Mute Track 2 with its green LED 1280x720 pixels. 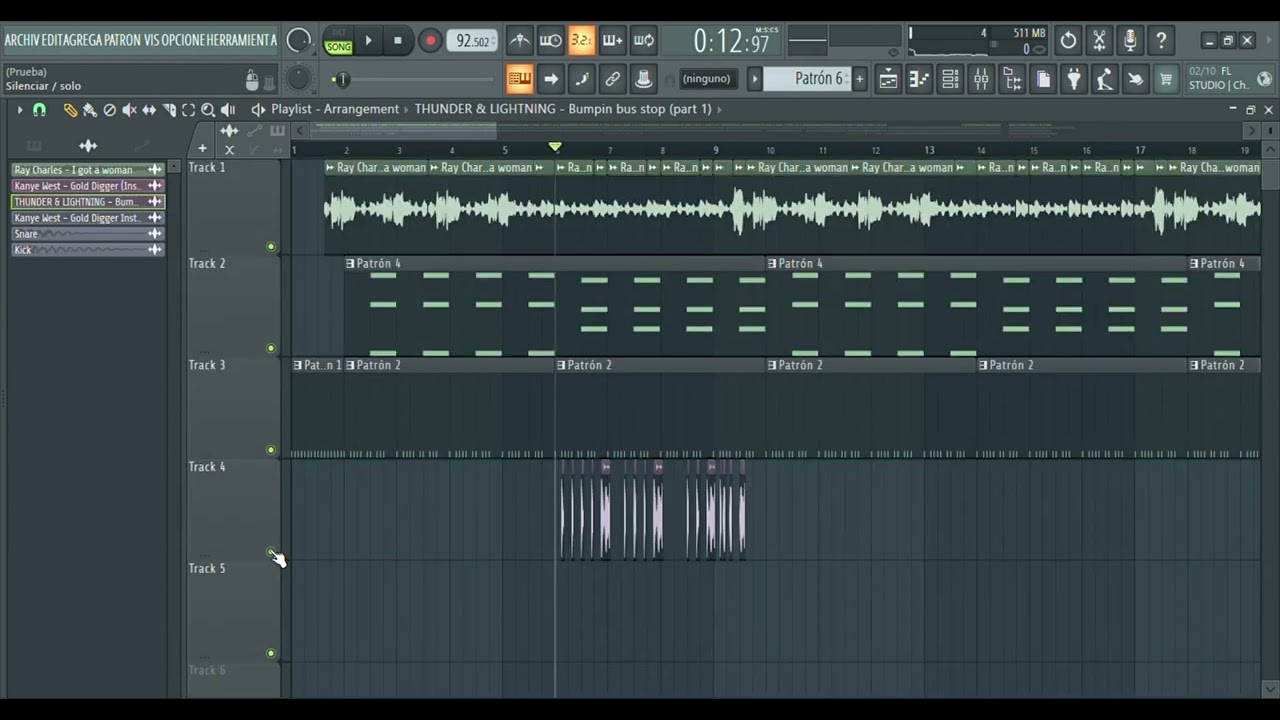coord(271,348)
